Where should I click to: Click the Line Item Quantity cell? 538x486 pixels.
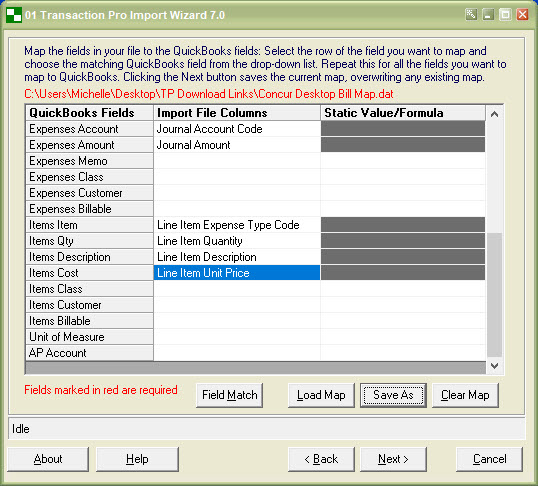[x=237, y=241]
